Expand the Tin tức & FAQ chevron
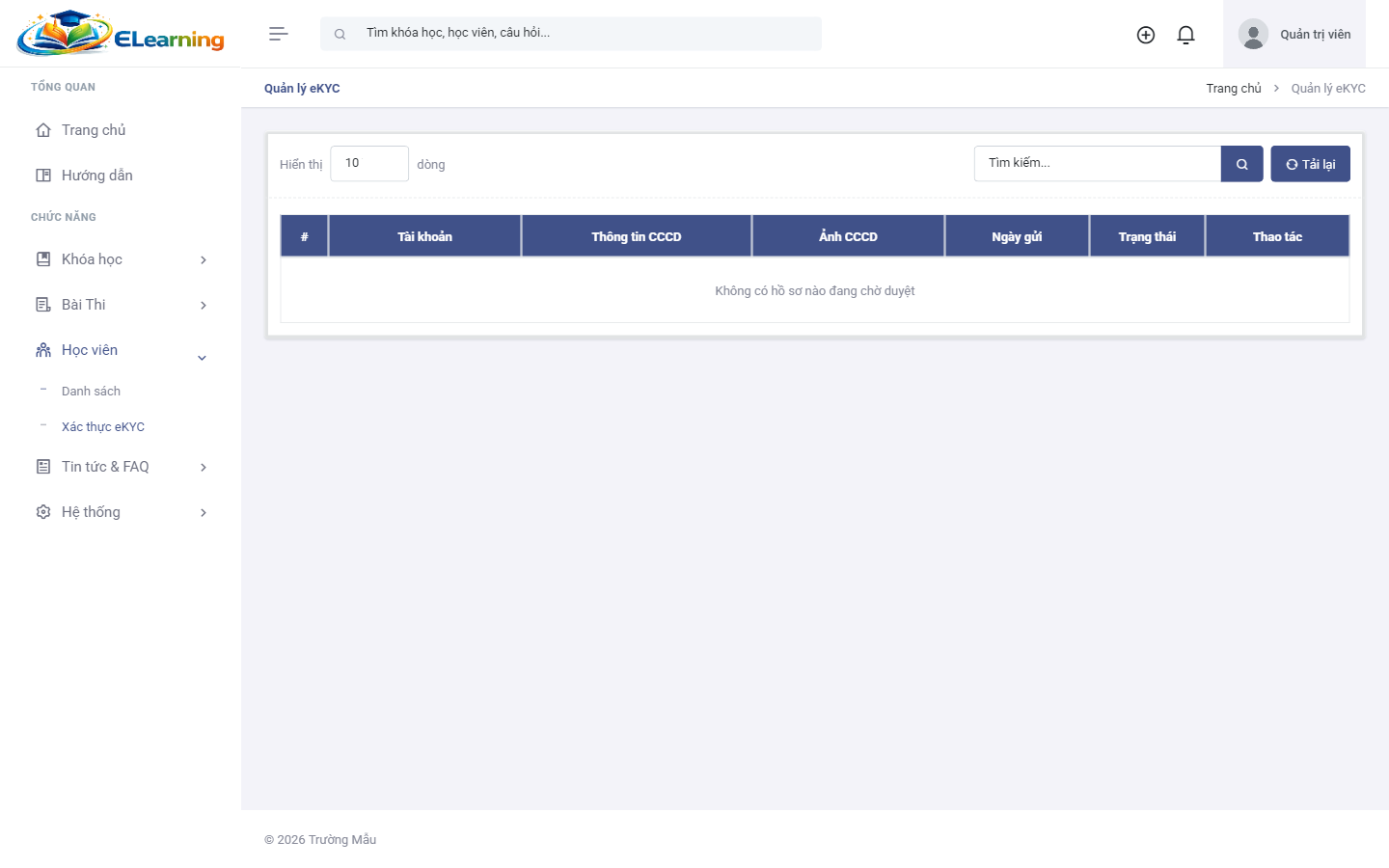This screenshot has width=1389, height=868. pyautogui.click(x=204, y=468)
